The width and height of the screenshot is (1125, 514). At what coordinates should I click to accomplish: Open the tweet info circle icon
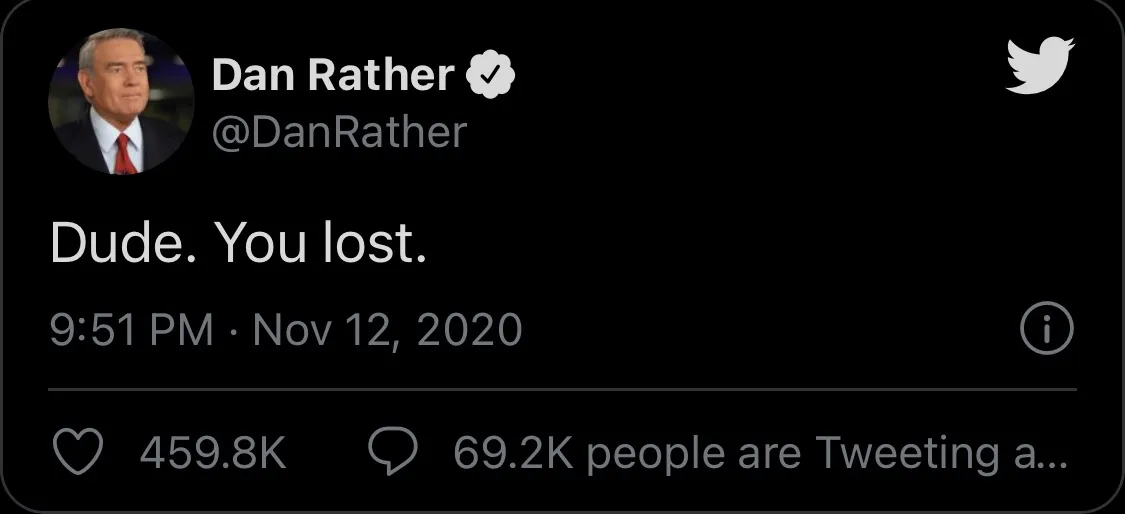(x=1046, y=329)
